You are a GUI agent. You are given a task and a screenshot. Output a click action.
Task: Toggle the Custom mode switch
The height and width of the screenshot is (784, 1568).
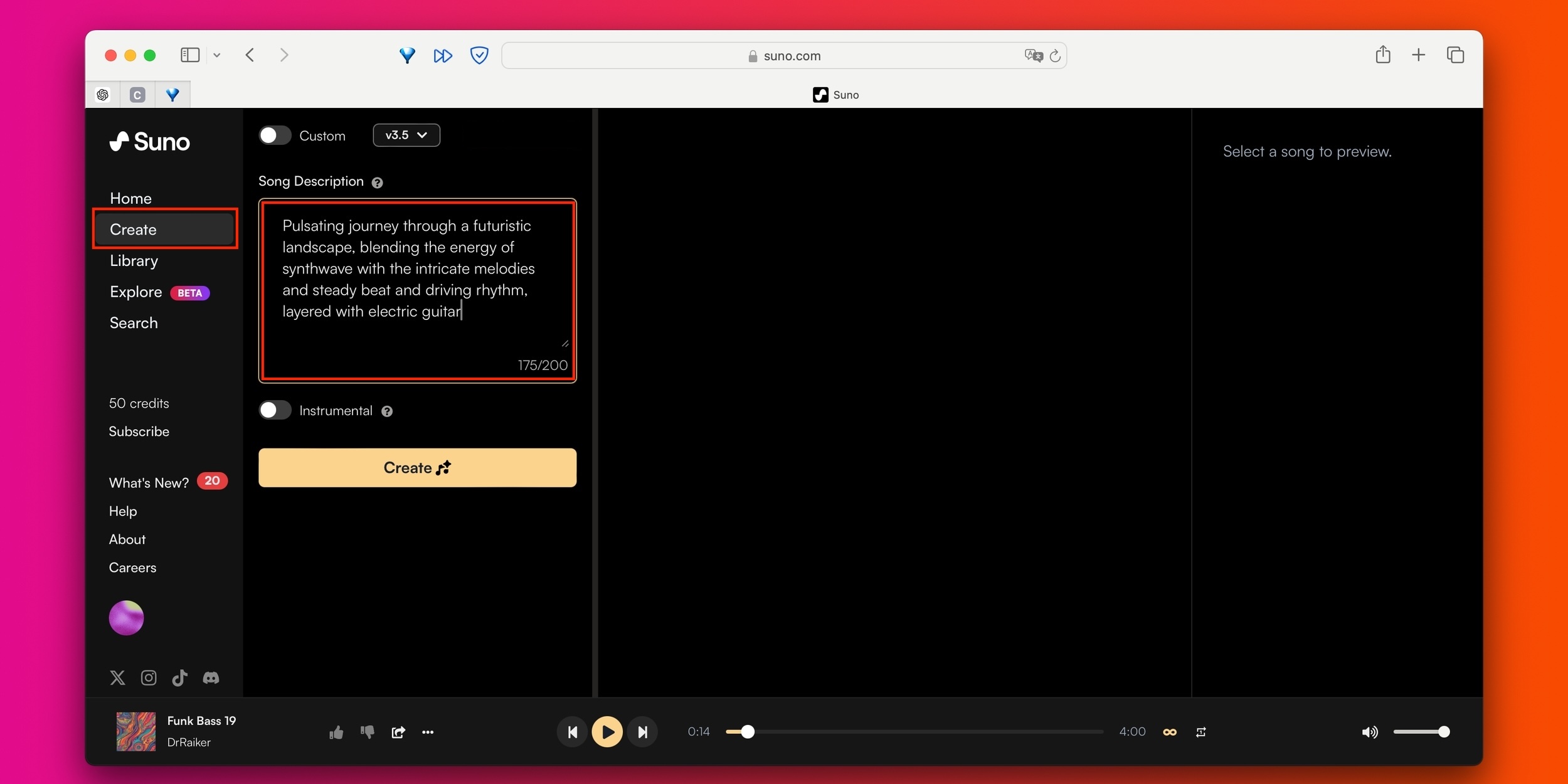tap(276, 135)
